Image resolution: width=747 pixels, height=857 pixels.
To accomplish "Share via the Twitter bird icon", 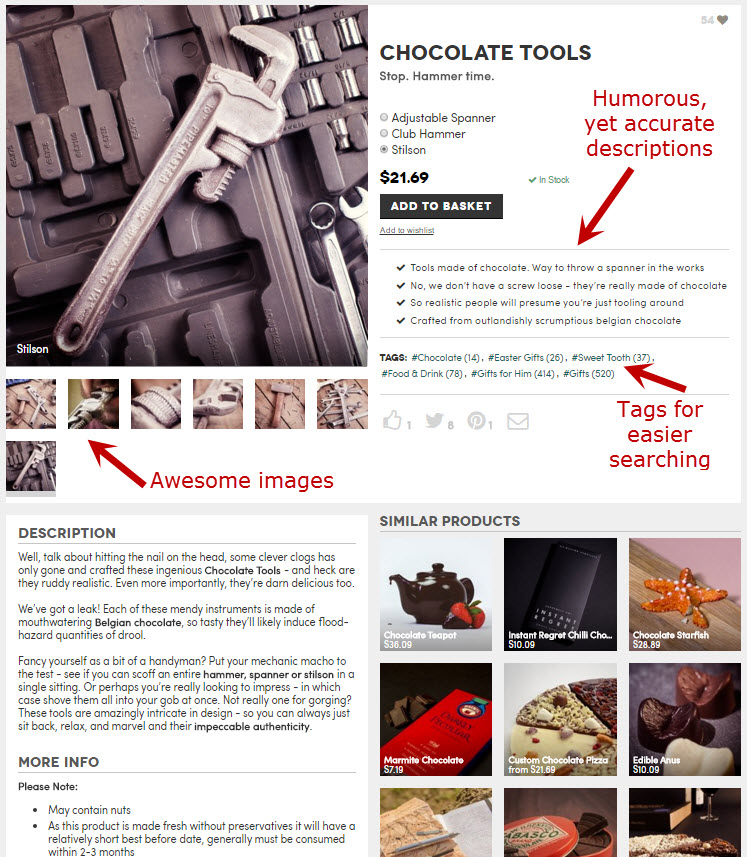I will click(x=434, y=420).
